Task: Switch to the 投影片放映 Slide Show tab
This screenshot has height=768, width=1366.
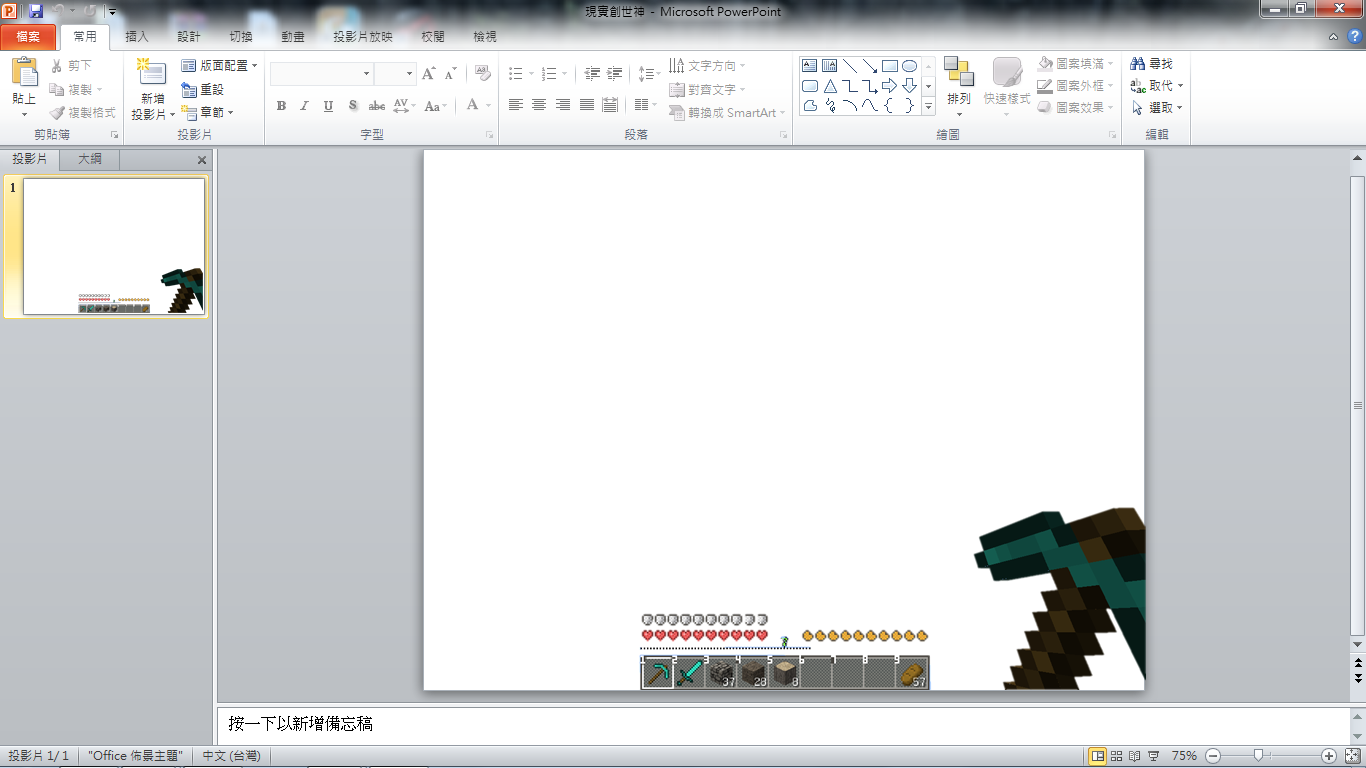Action: tap(363, 37)
